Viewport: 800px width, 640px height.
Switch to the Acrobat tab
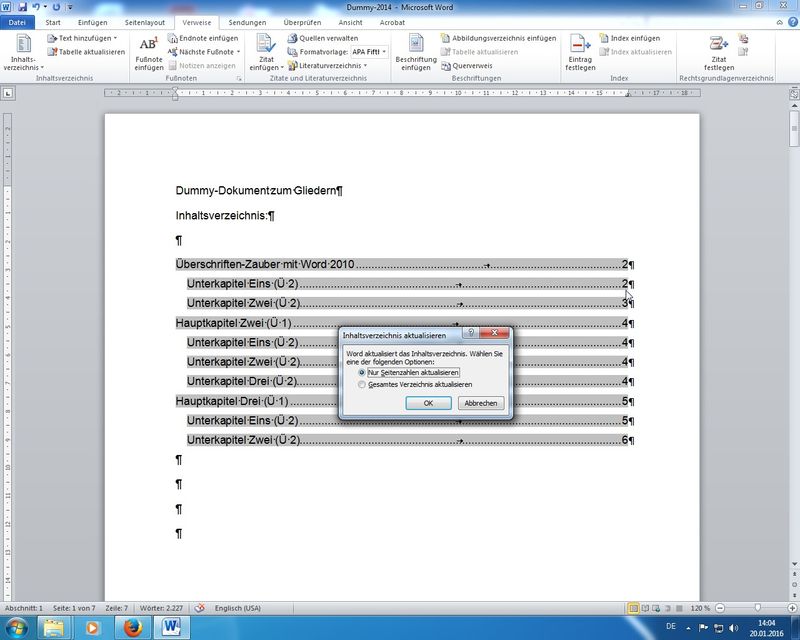[392, 22]
